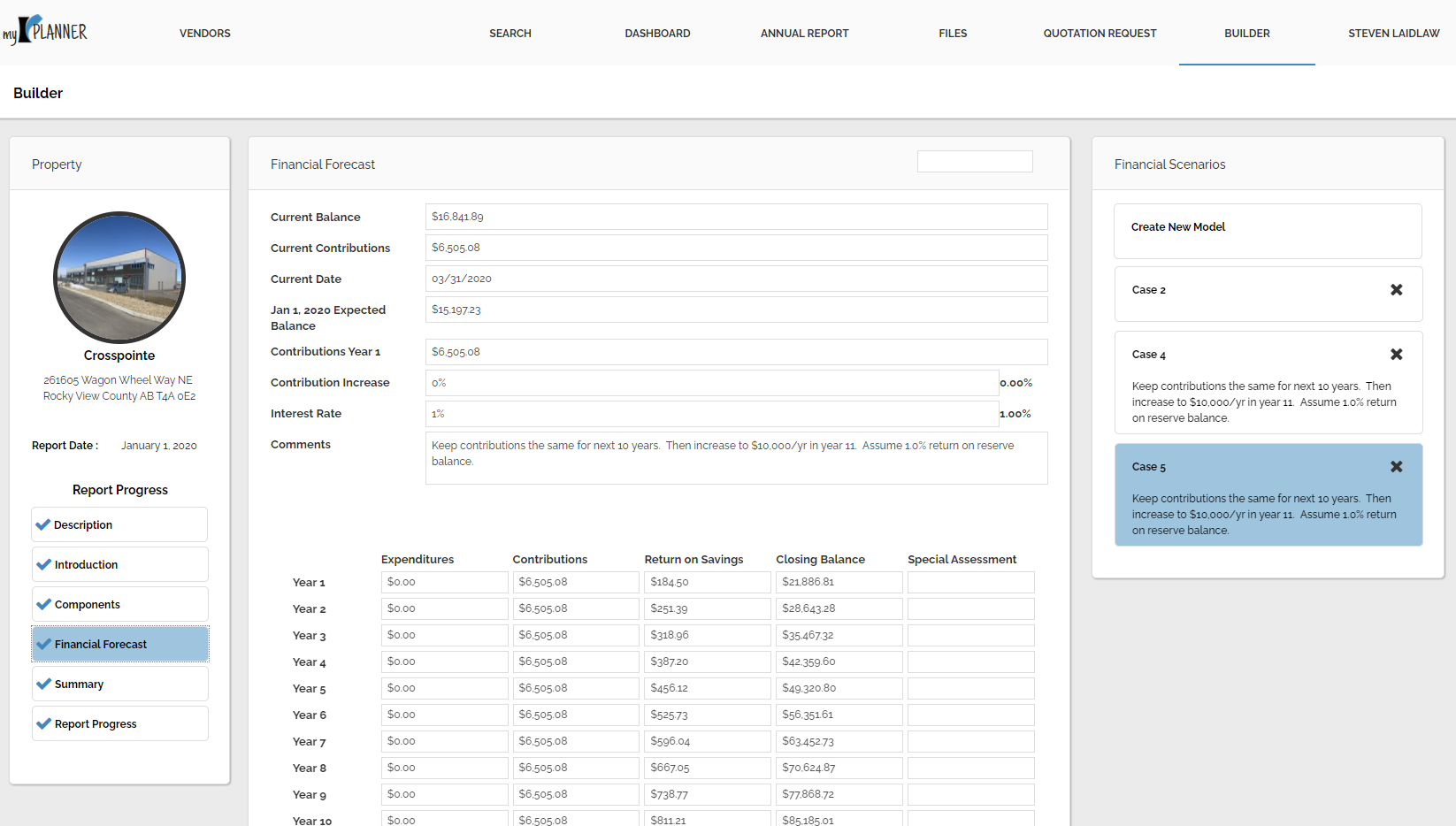
Task: Click the 1.00% interest rate value
Action: point(1015,414)
